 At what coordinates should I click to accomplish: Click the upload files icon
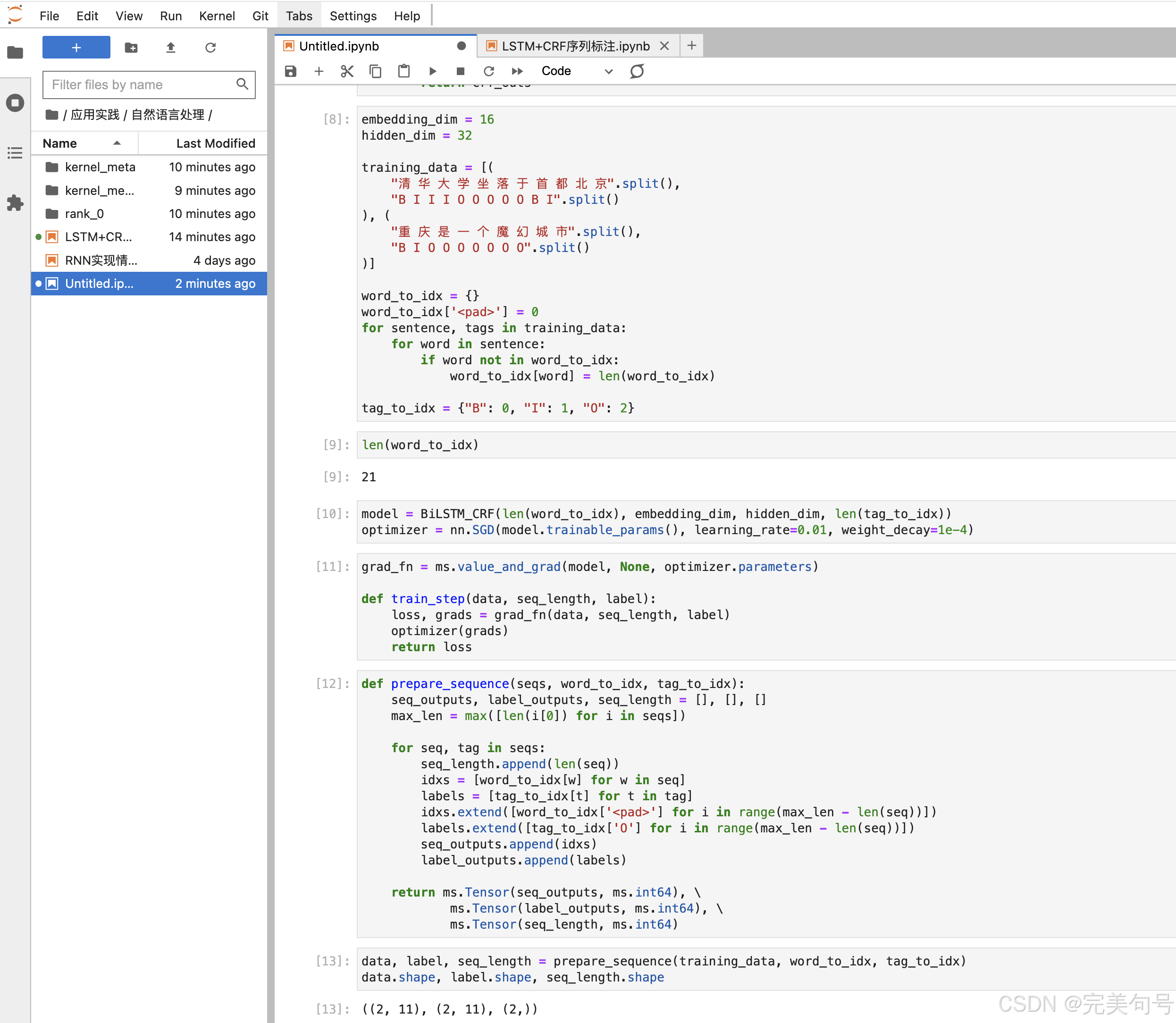[170, 47]
